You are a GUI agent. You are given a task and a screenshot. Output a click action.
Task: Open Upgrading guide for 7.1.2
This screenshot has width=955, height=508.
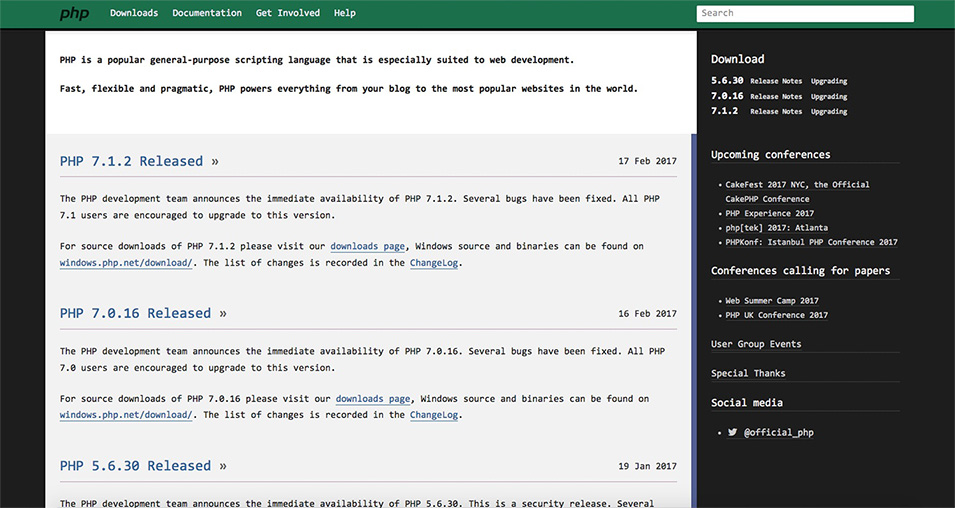pyautogui.click(x=829, y=111)
